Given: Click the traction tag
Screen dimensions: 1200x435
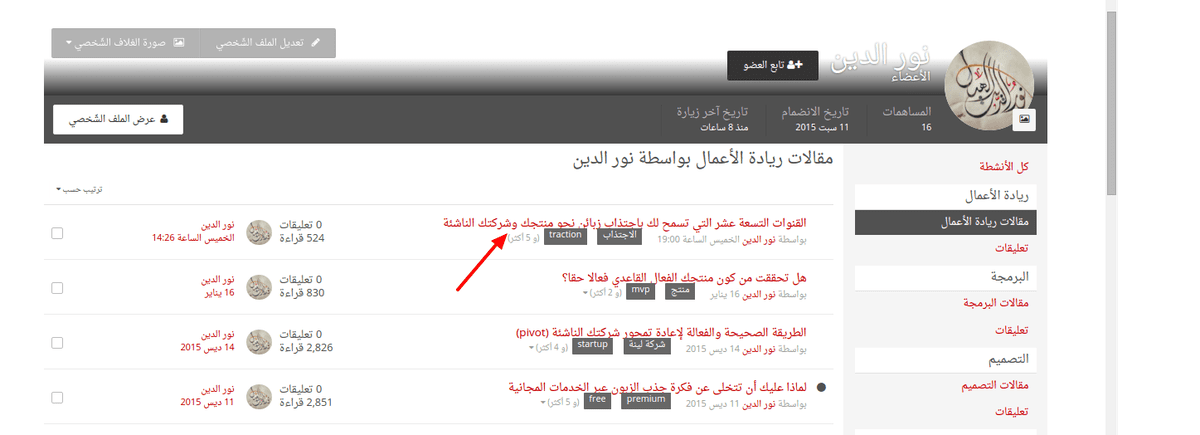Looking at the screenshot, I should point(565,237).
